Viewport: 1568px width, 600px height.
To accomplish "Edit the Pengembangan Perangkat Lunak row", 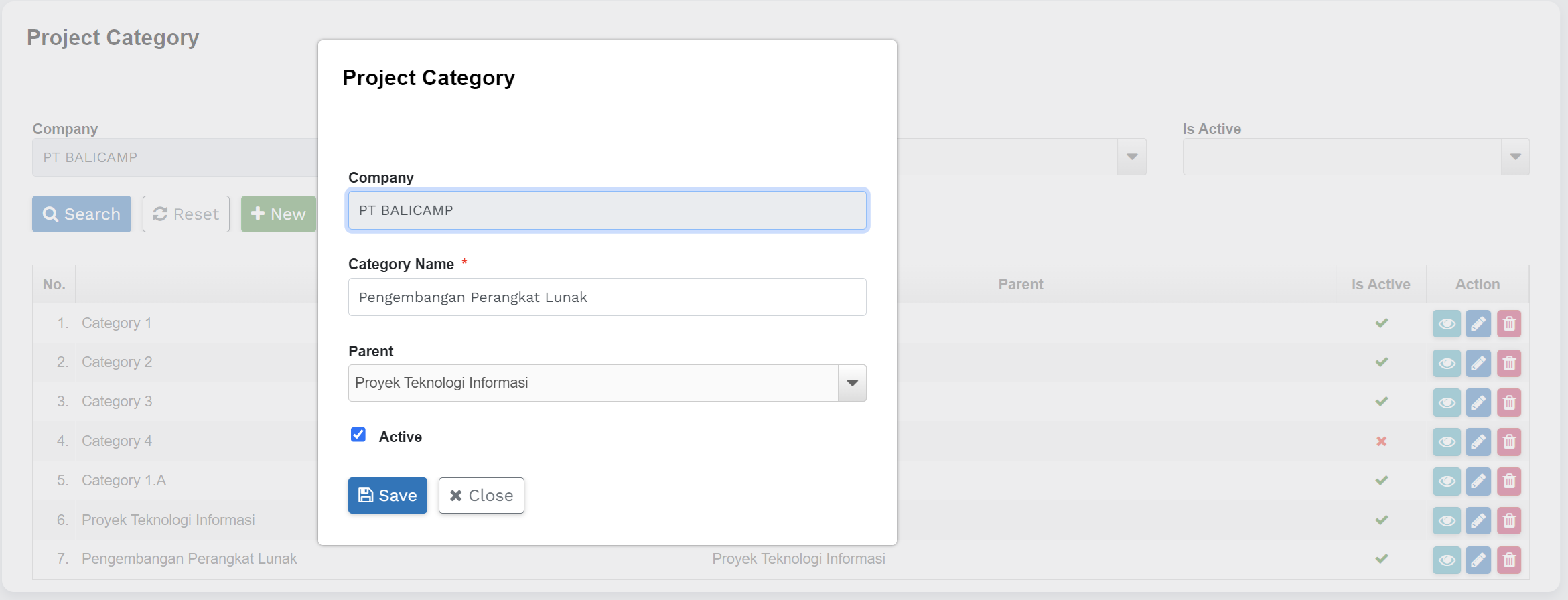I will 1478,560.
